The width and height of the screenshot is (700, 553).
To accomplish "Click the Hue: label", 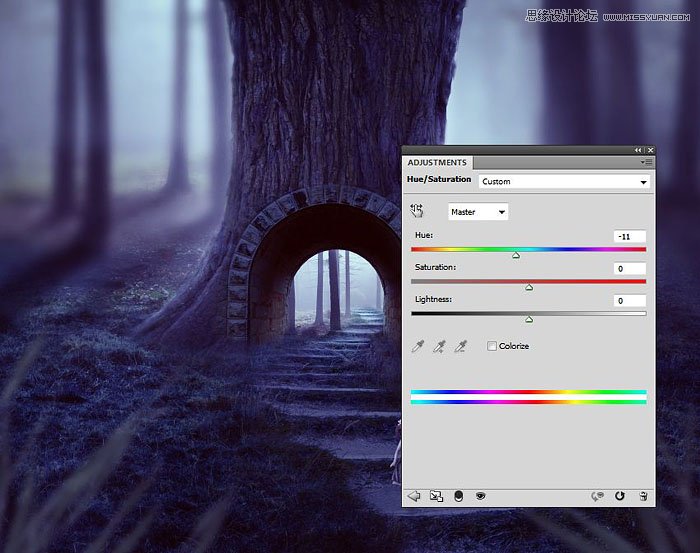I will [x=424, y=235].
